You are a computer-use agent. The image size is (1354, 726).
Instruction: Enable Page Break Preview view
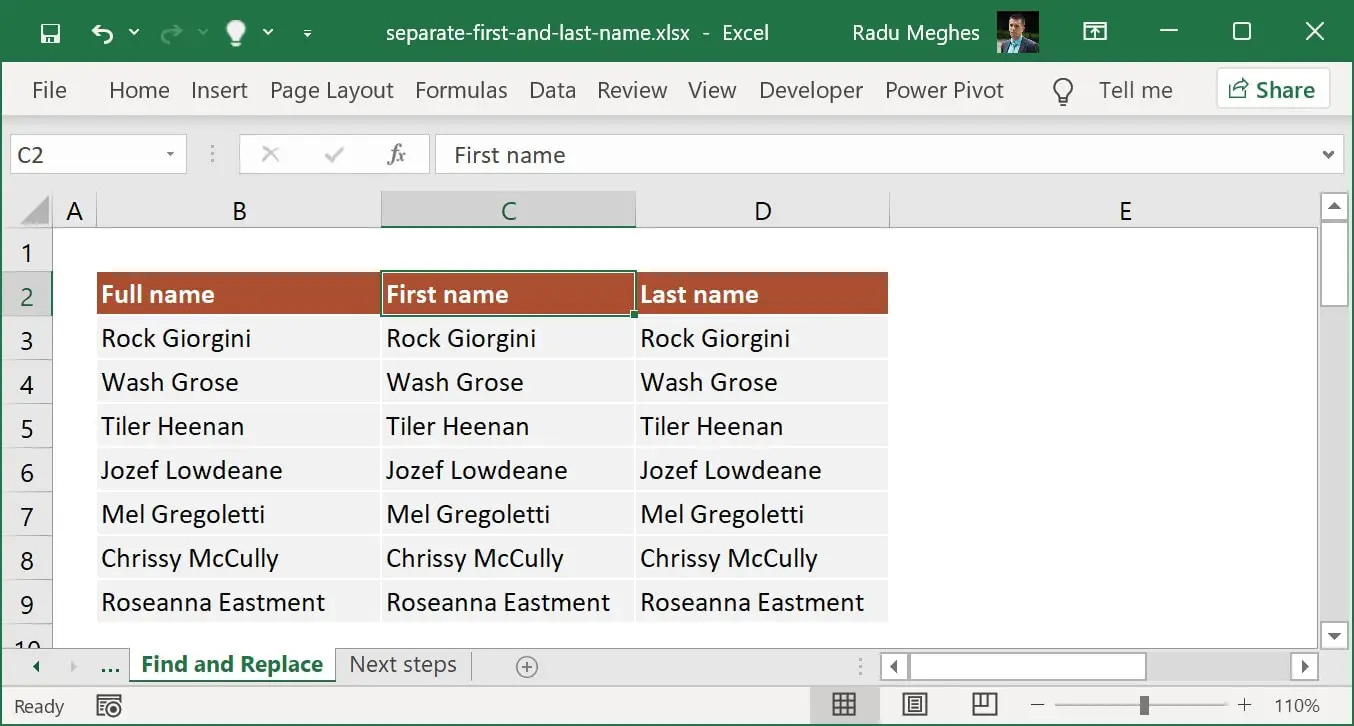click(985, 704)
